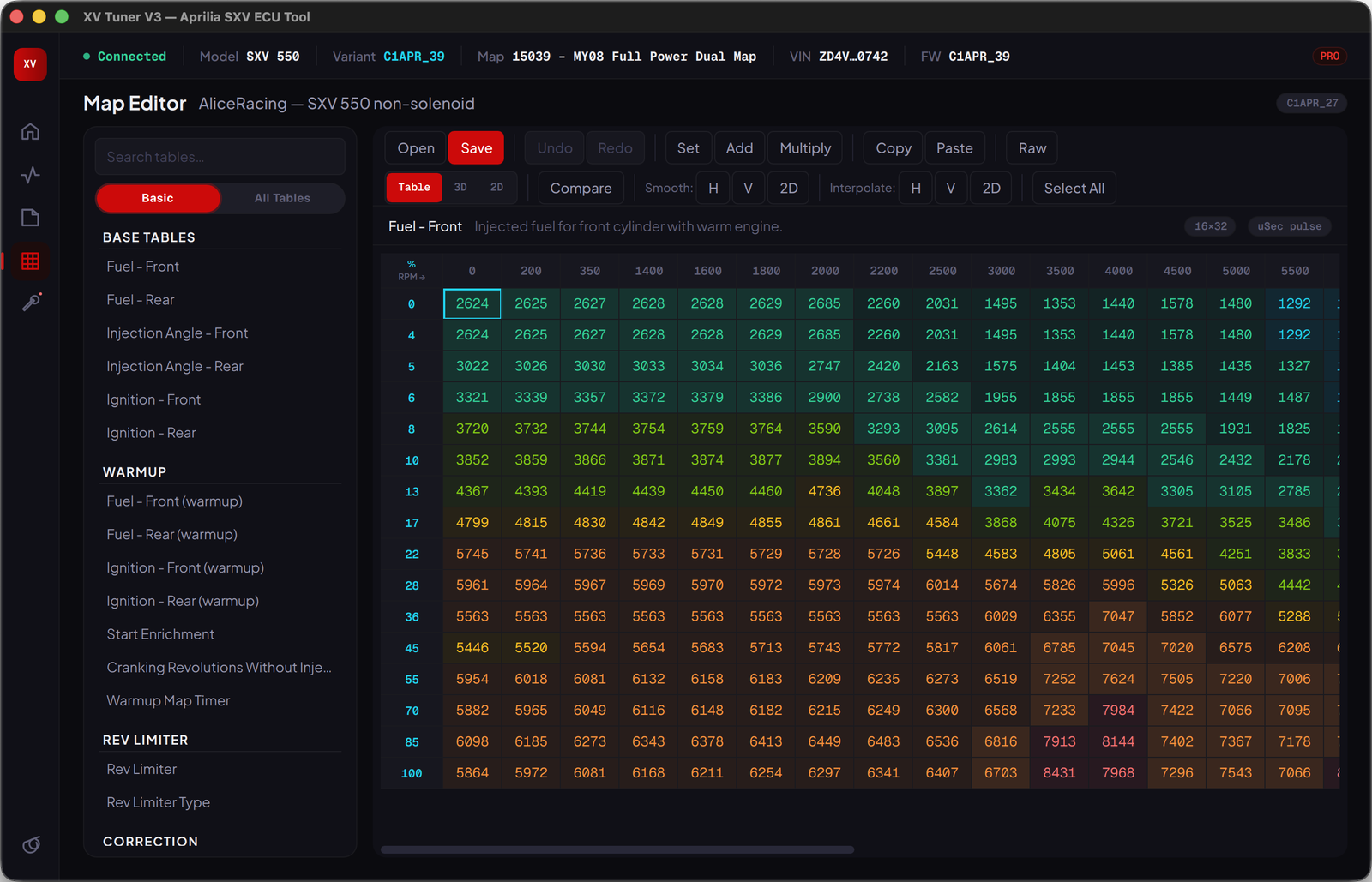Viewport: 1372px width, 882px height.
Task: Click the Redo button
Action: tap(615, 148)
